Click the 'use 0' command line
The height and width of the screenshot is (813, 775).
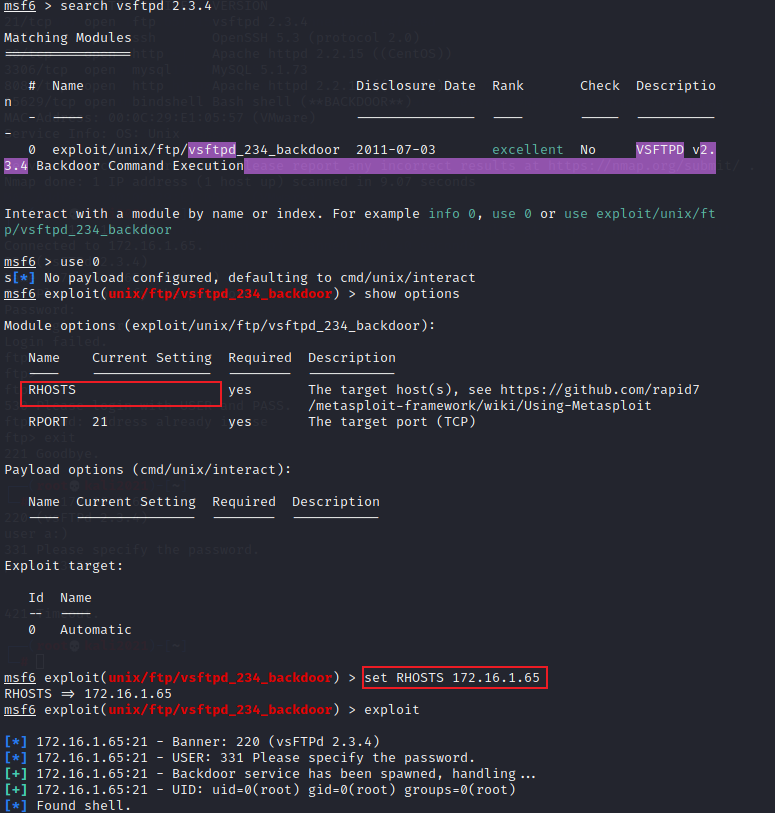click(x=80, y=262)
